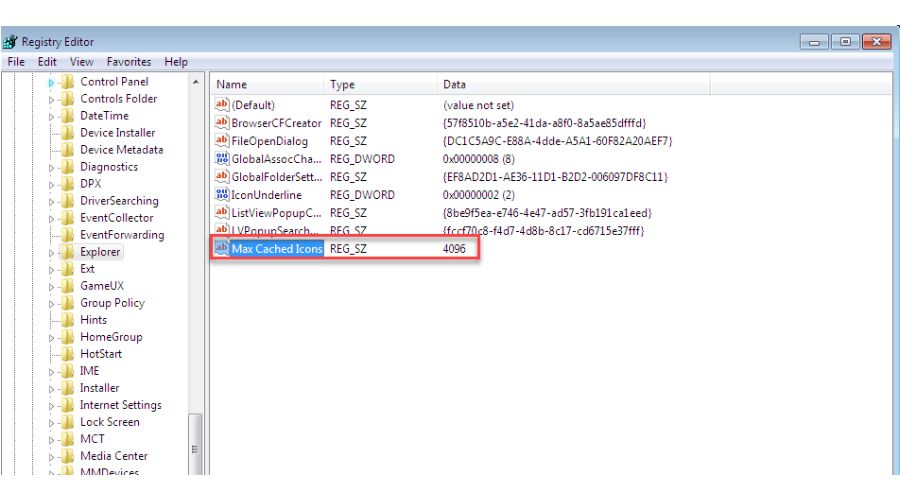Screen dimensions: 900x500
Task: Click the DateTime folder icon
Action: (68, 115)
